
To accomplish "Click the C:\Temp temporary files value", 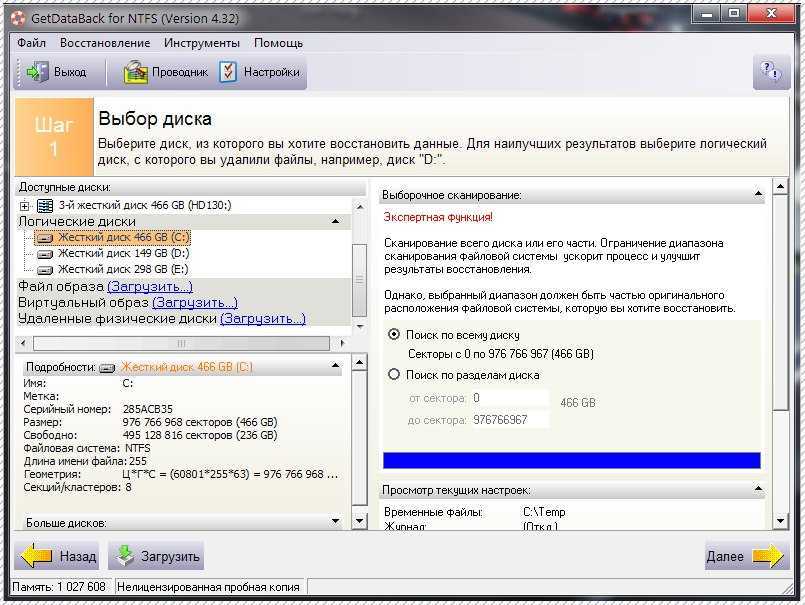I will [x=544, y=512].
